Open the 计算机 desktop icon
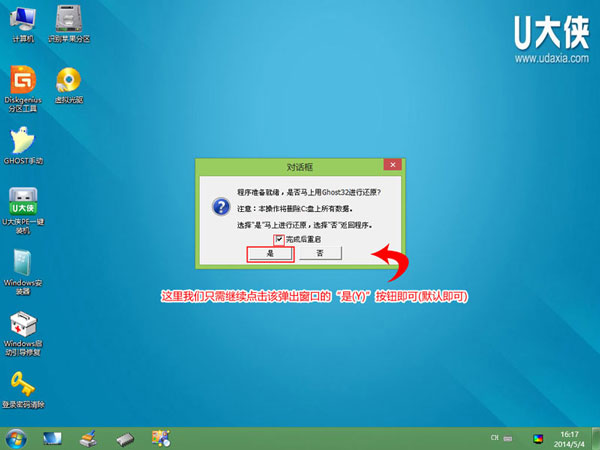 [x=23, y=24]
